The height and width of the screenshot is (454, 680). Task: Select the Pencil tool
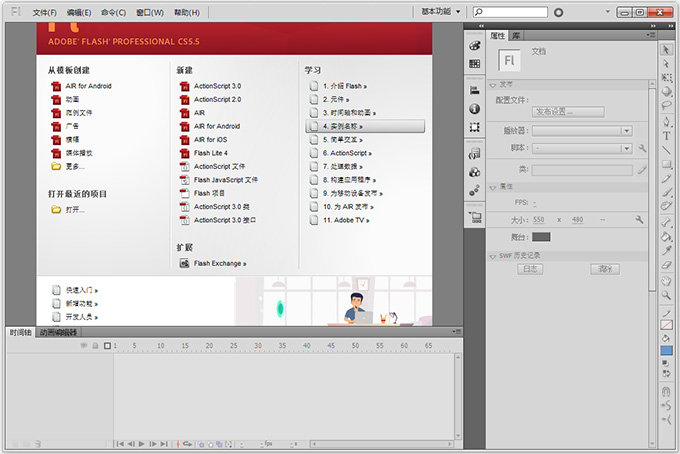coord(666,178)
